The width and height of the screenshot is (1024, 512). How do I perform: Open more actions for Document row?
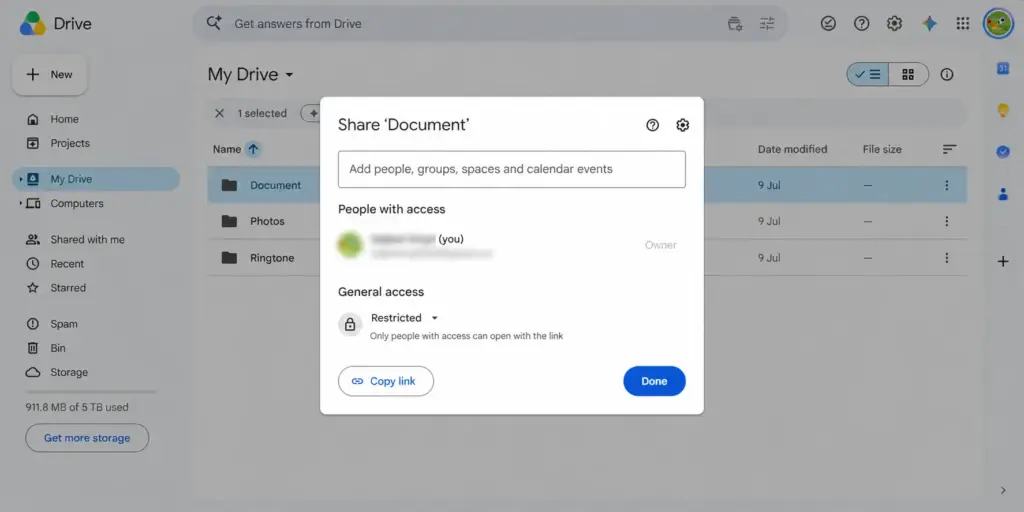click(x=946, y=185)
